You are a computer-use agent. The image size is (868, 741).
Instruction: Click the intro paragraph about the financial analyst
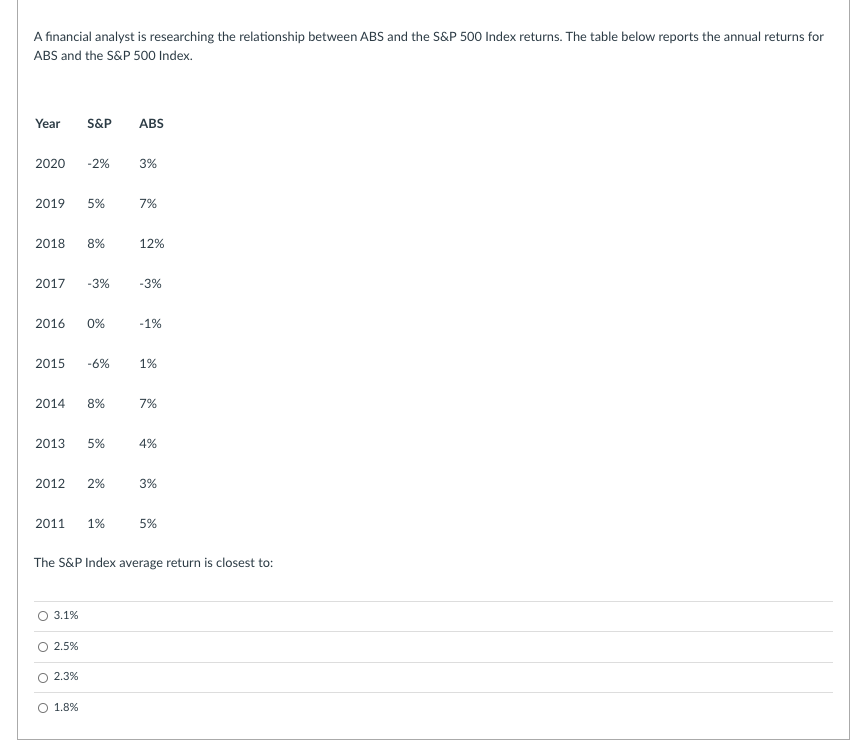pyautogui.click(x=428, y=46)
